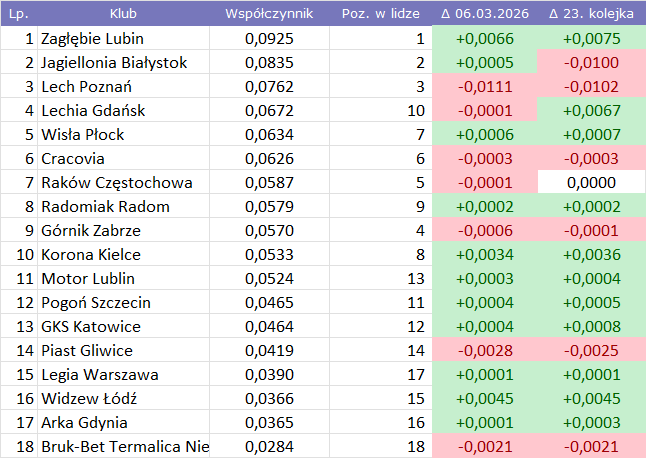The image size is (646, 458).
Task: Click the Lp. column header
Action: coord(18,14)
